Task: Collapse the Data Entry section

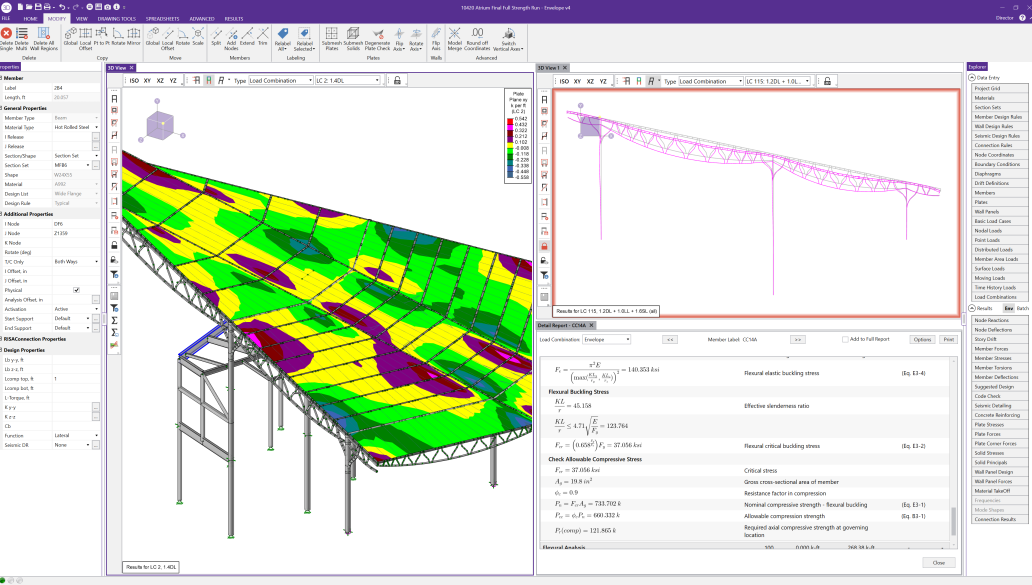Action: [x=972, y=78]
